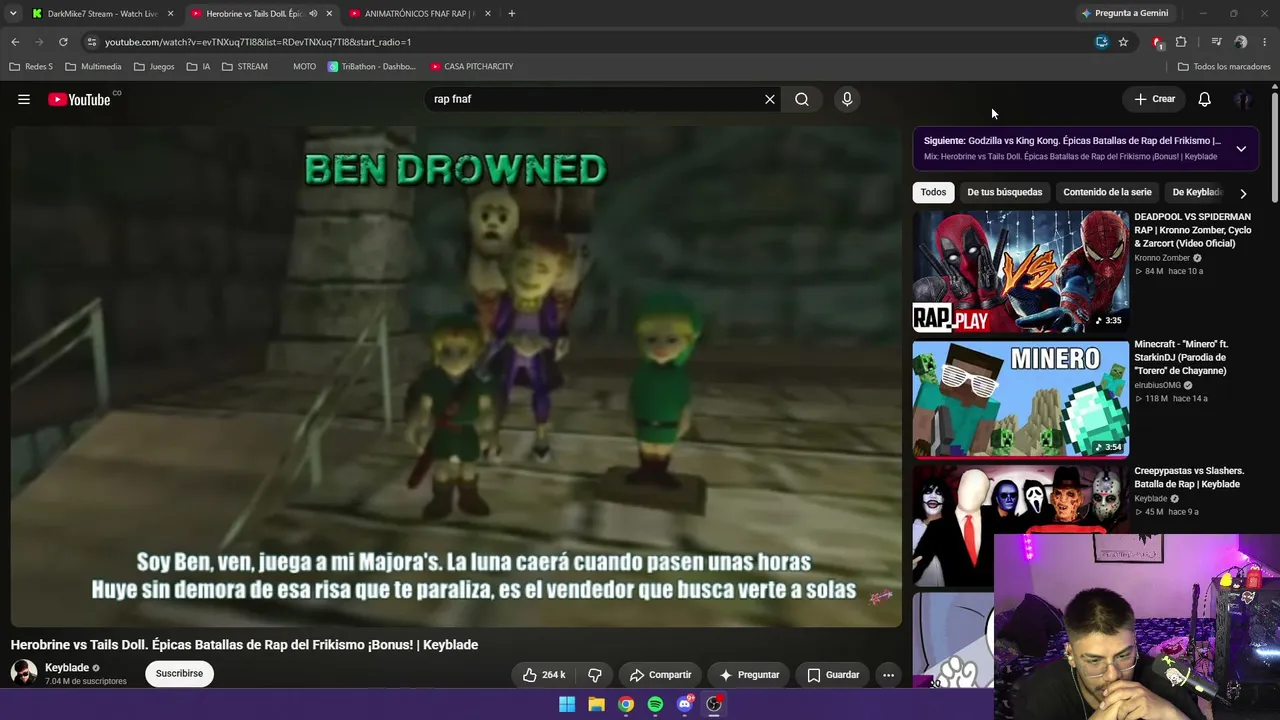The height and width of the screenshot is (720, 1280).
Task: Open the YouTube account avatar menu
Action: click(1243, 99)
